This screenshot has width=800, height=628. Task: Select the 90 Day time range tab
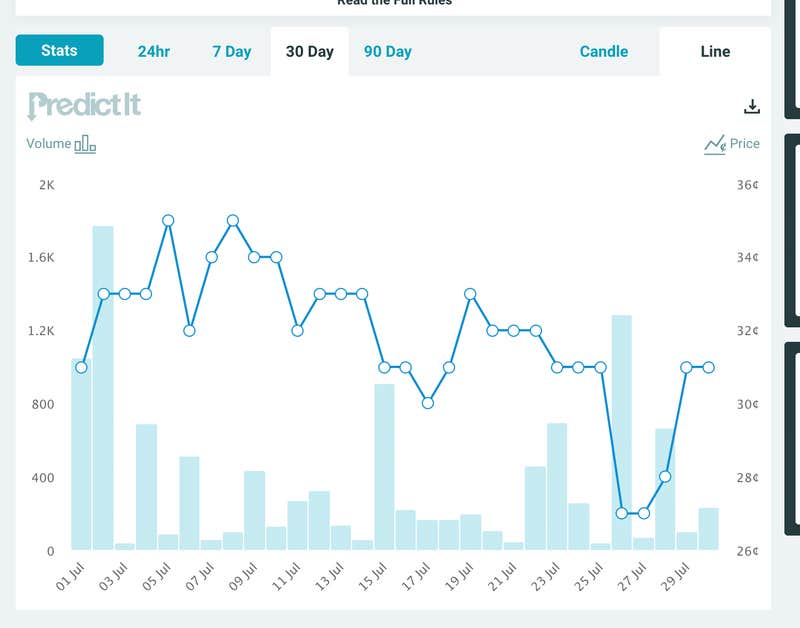[x=387, y=51]
